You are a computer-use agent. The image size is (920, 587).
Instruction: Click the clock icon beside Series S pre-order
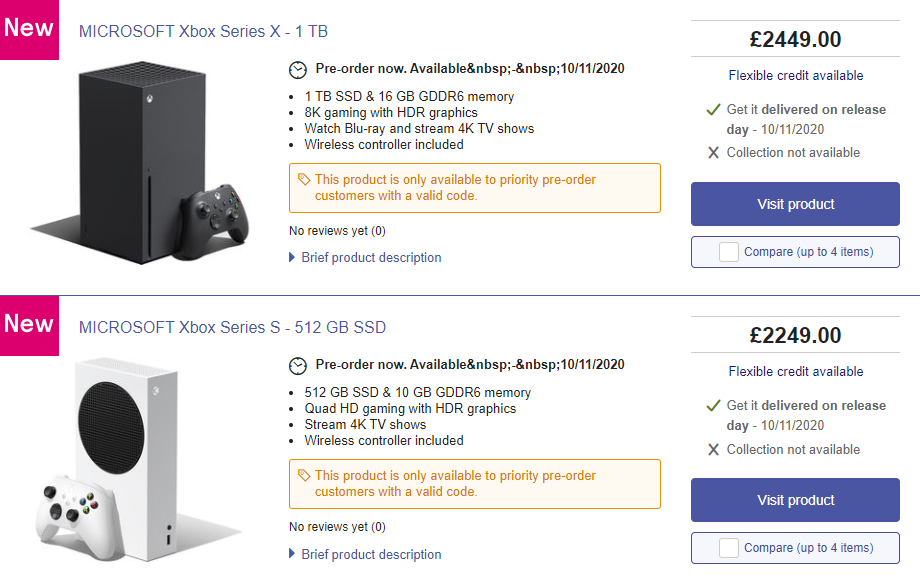pyautogui.click(x=298, y=365)
